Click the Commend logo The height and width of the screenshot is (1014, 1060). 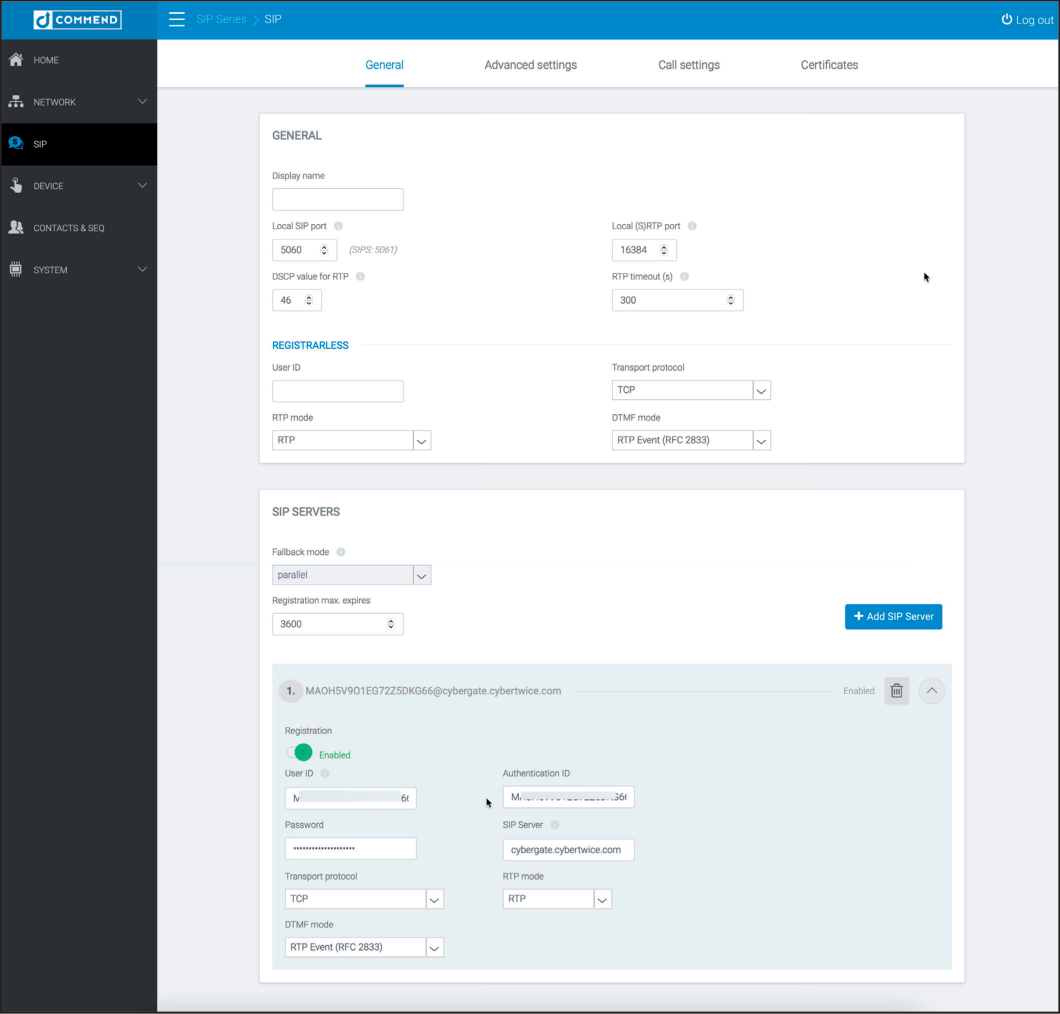coord(78,20)
